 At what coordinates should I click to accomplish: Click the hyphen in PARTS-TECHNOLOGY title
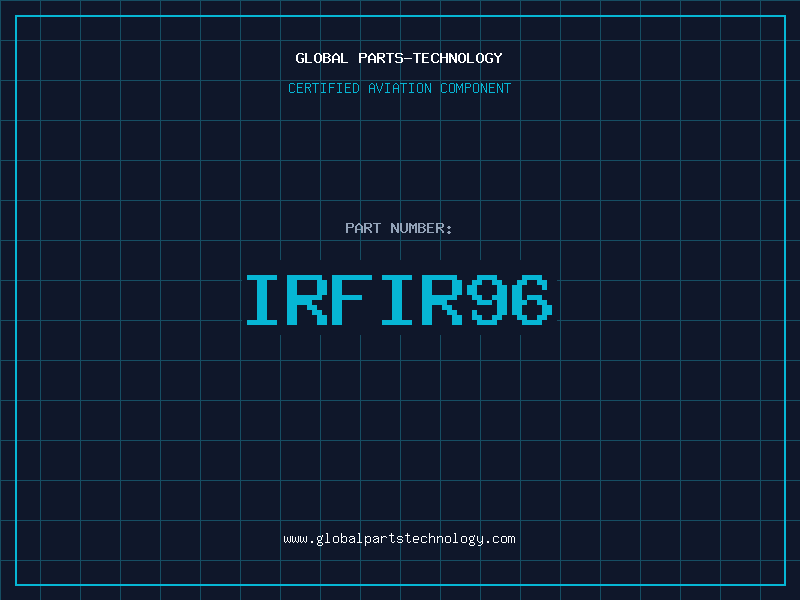[x=408, y=58]
